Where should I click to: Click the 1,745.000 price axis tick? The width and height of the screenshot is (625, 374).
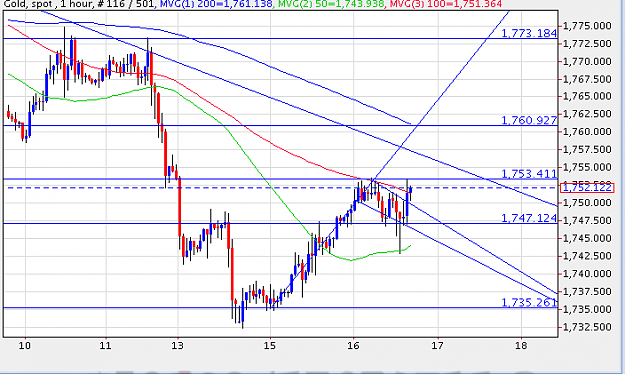click(587, 238)
